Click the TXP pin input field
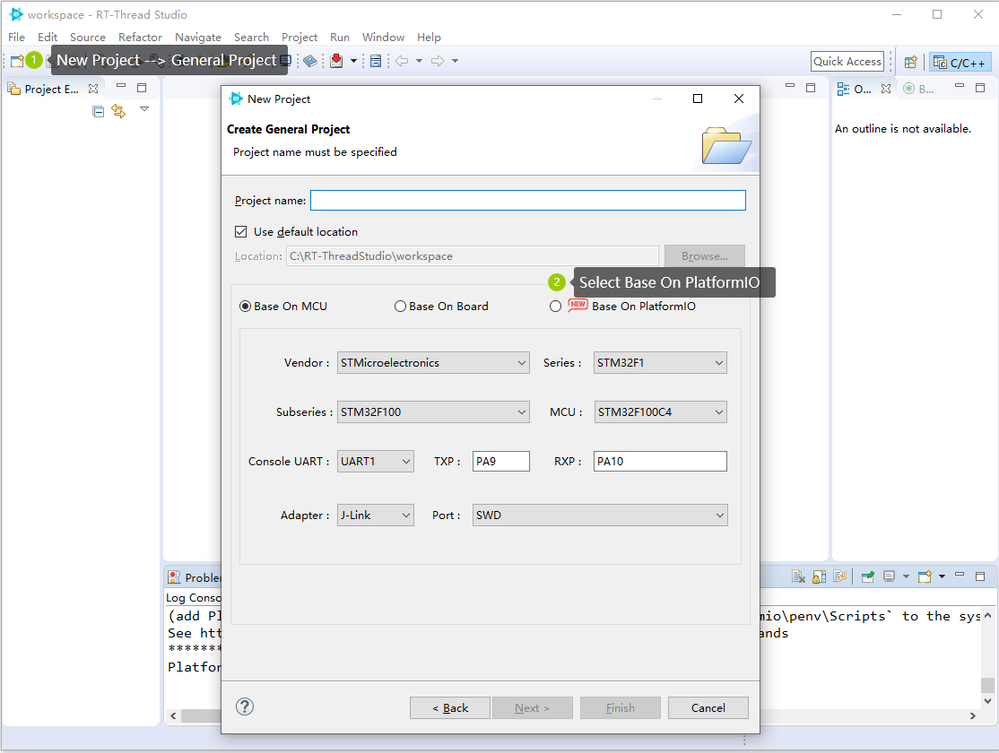This screenshot has height=753, width=999. [x=501, y=461]
